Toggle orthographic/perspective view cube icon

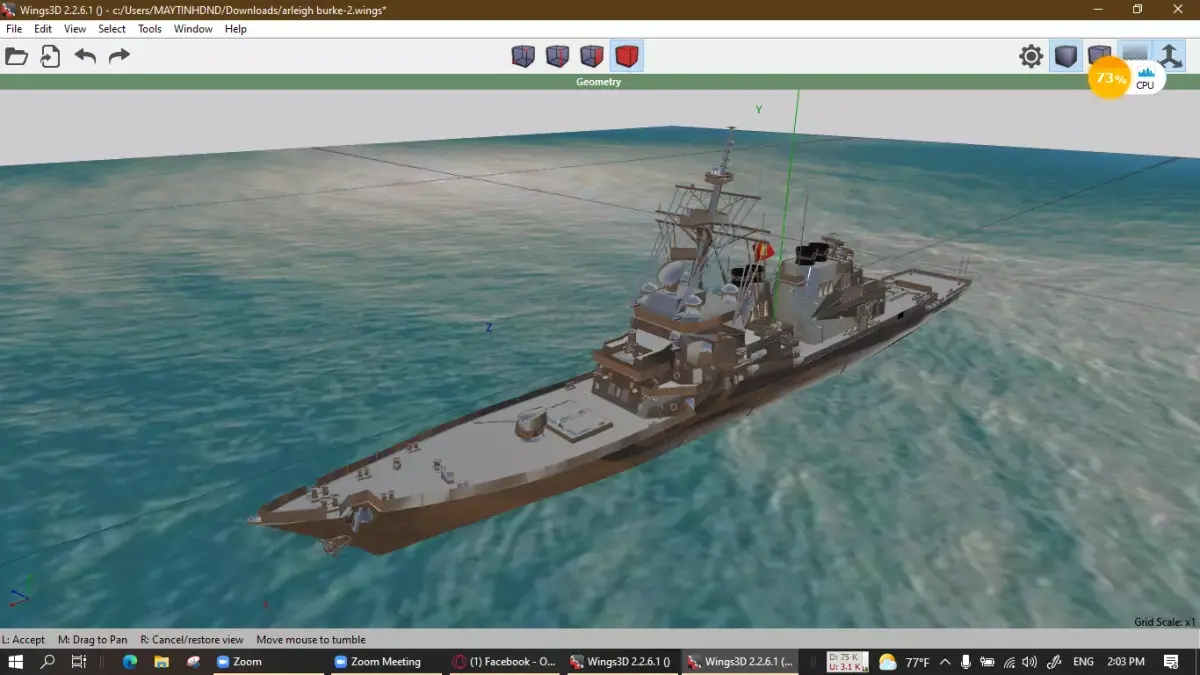(x=1099, y=54)
